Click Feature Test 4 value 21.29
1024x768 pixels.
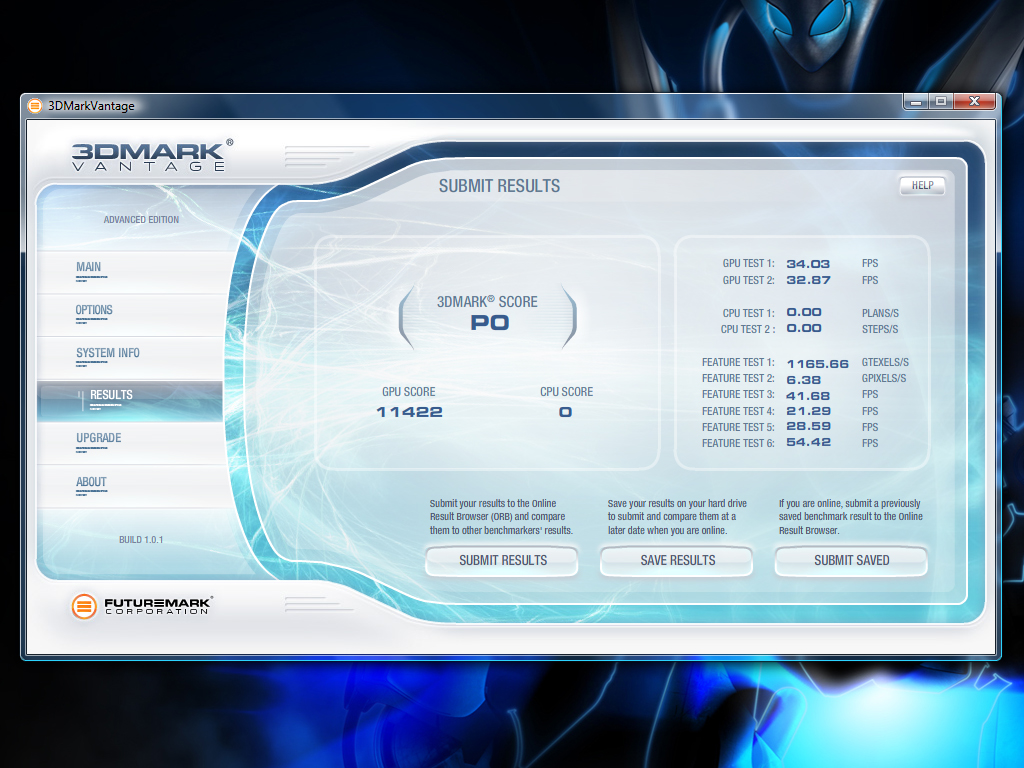[808, 411]
